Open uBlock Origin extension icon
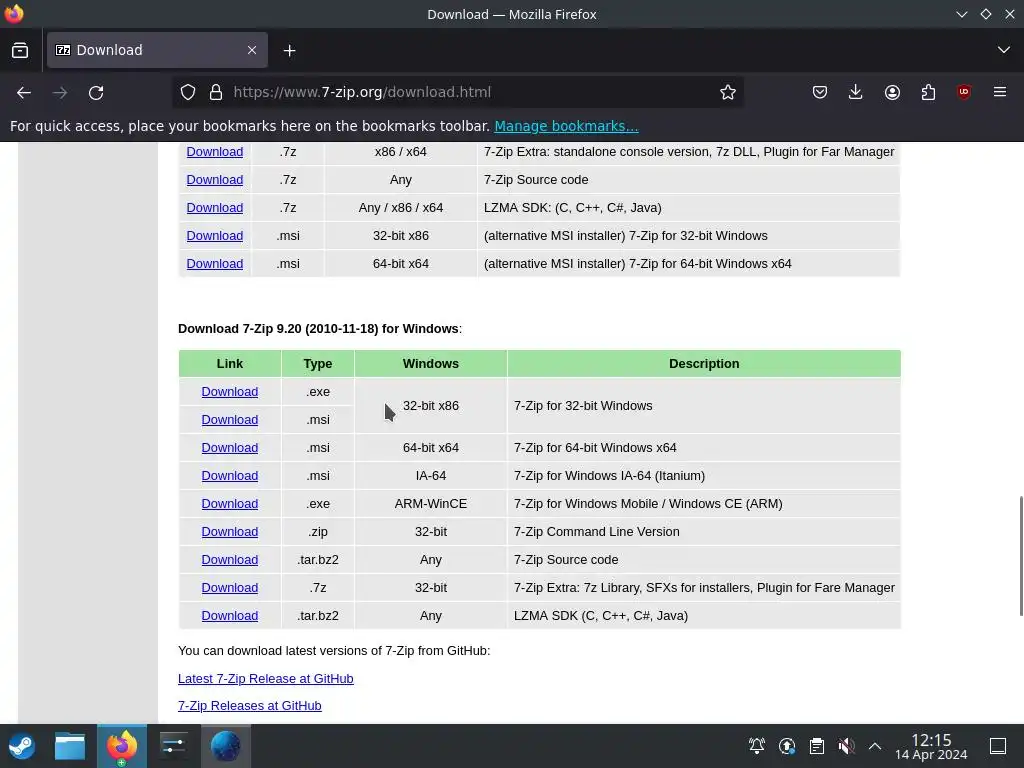The height and width of the screenshot is (768, 1024). [x=964, y=93]
